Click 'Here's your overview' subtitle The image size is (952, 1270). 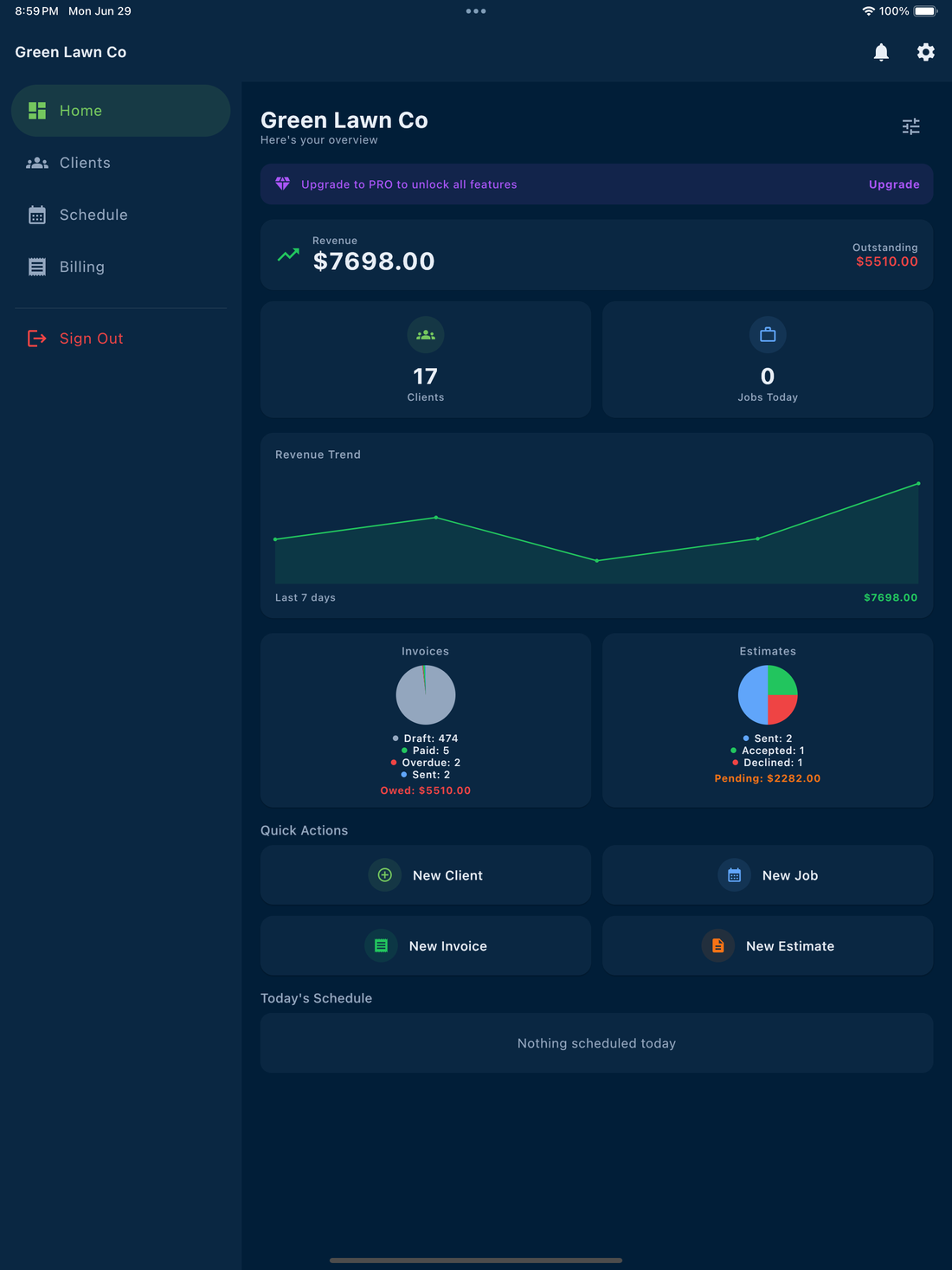coord(319,140)
